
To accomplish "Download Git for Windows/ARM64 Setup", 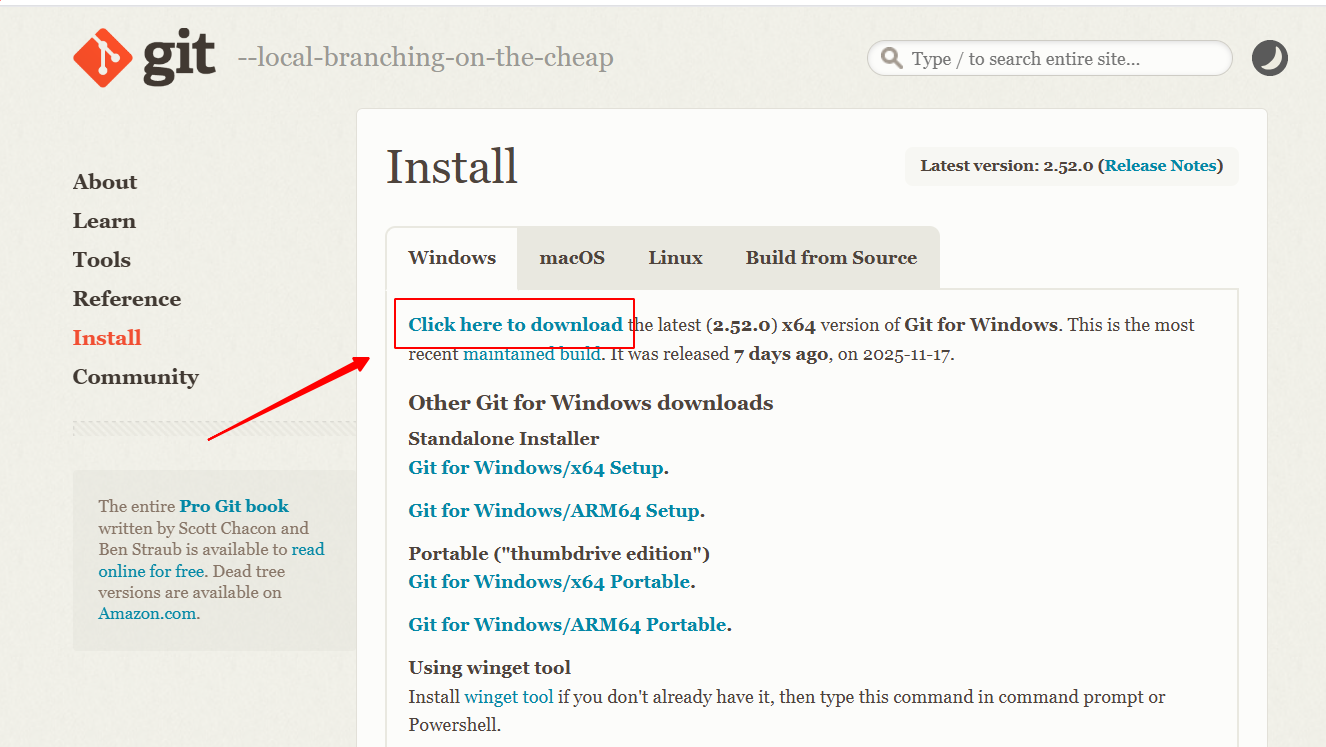I will click(x=554, y=511).
